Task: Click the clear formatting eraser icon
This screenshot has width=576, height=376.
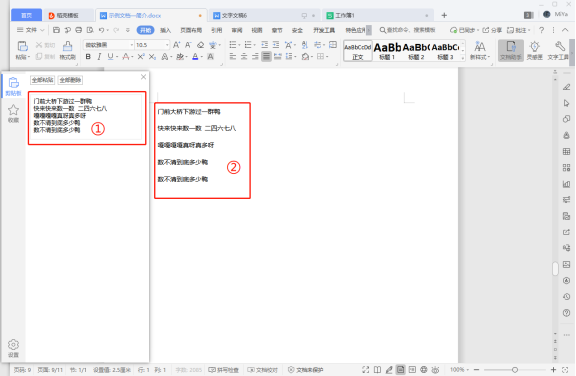Action: pyautogui.click(x=201, y=45)
